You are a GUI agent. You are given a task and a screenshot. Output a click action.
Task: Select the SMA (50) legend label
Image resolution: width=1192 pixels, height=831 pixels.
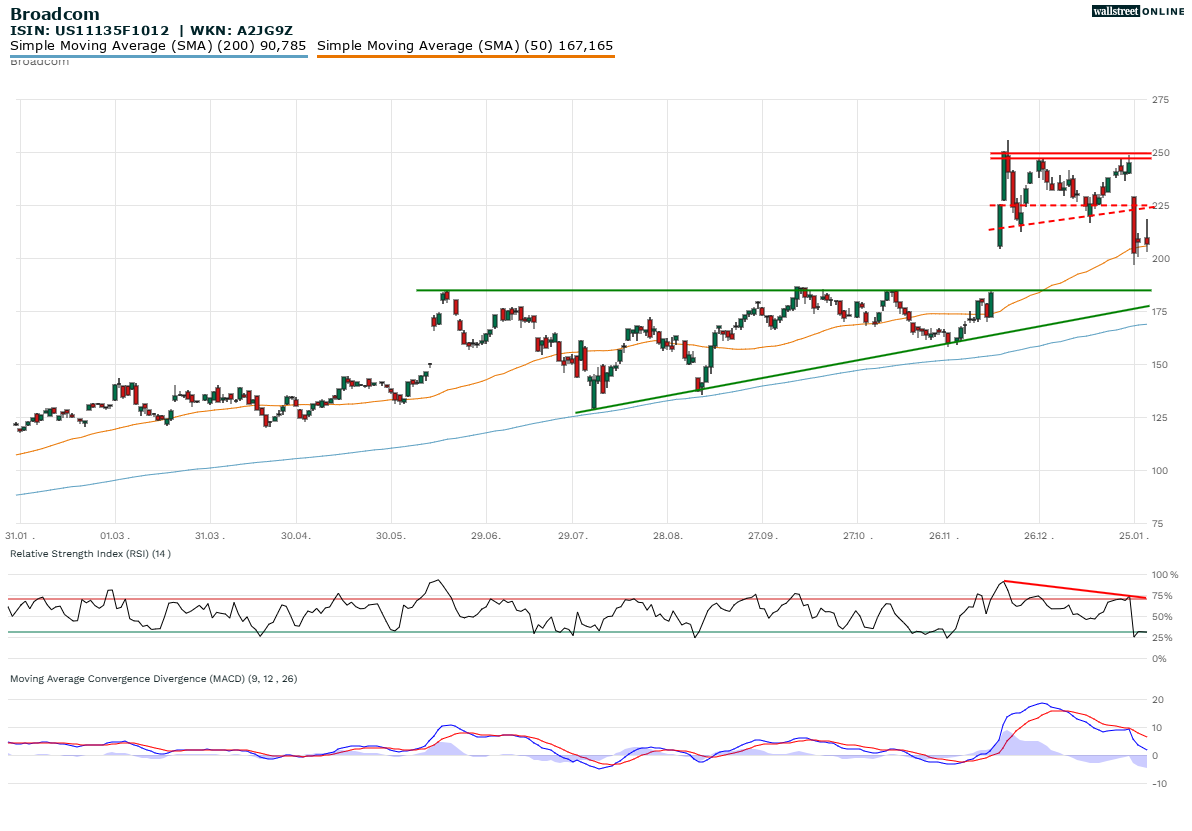coord(465,46)
